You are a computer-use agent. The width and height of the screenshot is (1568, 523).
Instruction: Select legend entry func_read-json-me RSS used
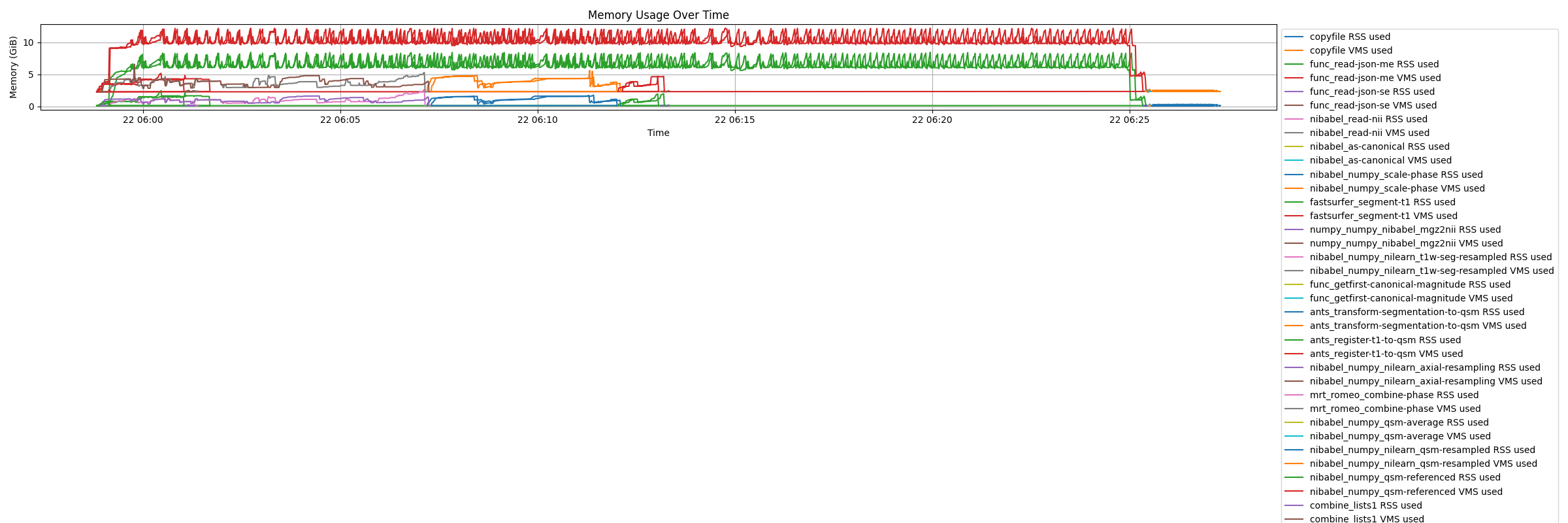click(x=1362, y=64)
